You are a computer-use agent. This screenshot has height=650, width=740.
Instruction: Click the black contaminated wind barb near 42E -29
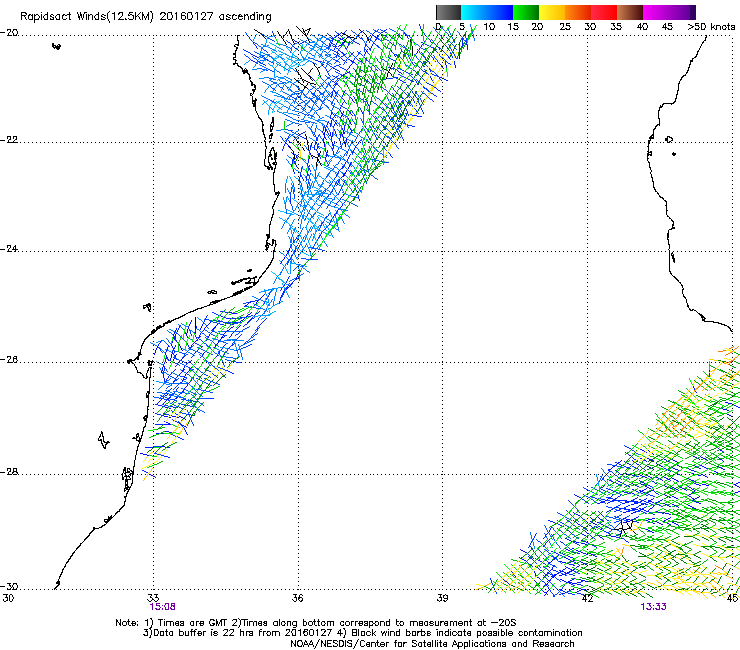(x=627, y=526)
